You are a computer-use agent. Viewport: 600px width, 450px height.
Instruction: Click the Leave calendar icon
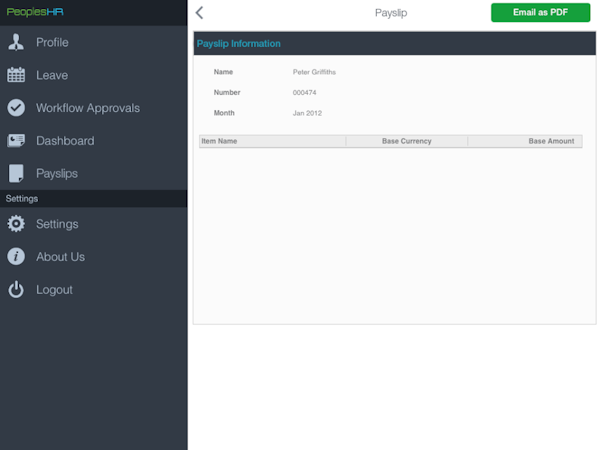point(16,75)
